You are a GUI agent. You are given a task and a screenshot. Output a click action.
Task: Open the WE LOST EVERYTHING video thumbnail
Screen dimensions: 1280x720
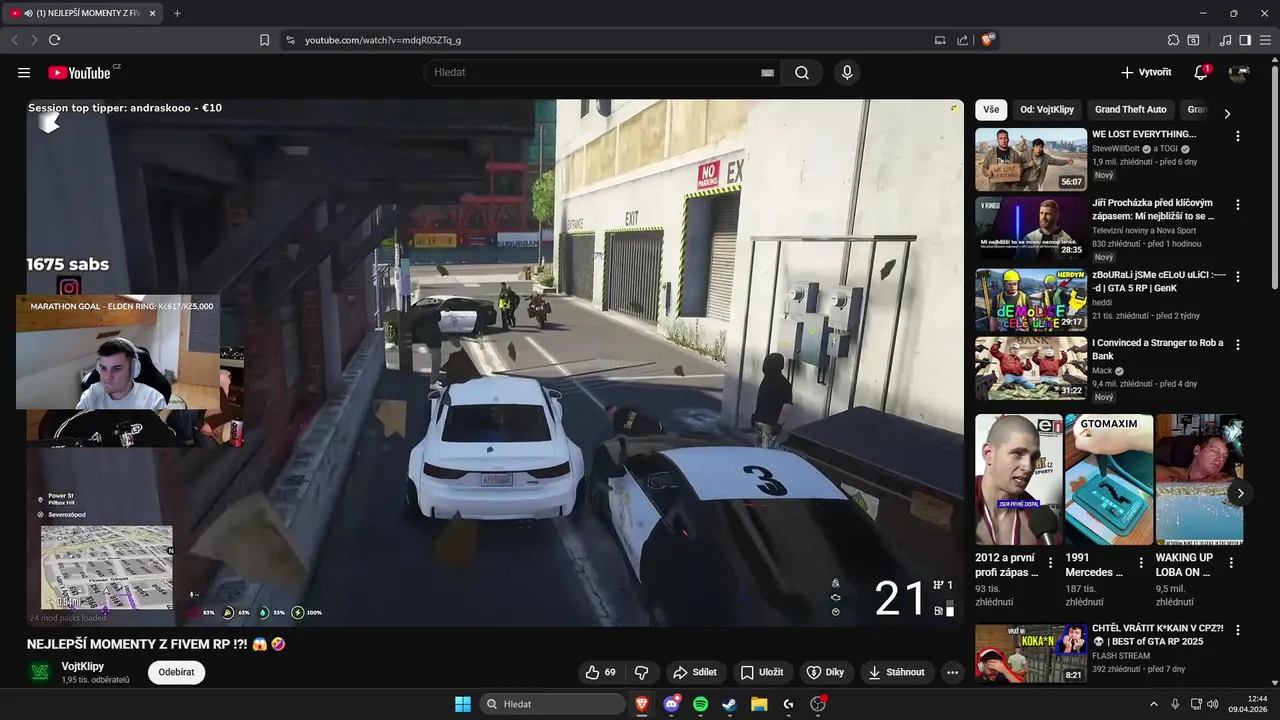coord(1031,159)
